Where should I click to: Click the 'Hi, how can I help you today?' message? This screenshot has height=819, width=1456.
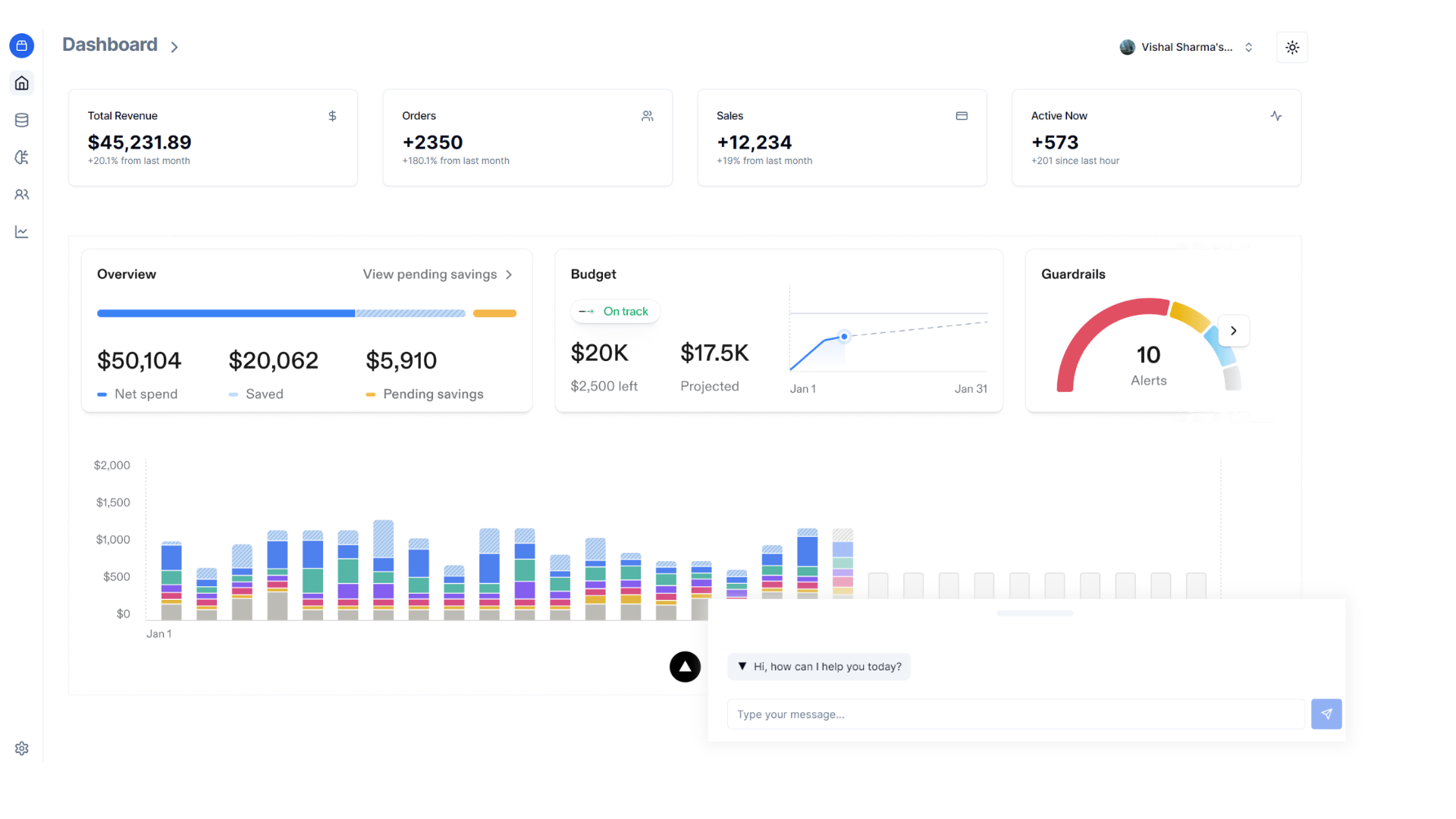(819, 667)
